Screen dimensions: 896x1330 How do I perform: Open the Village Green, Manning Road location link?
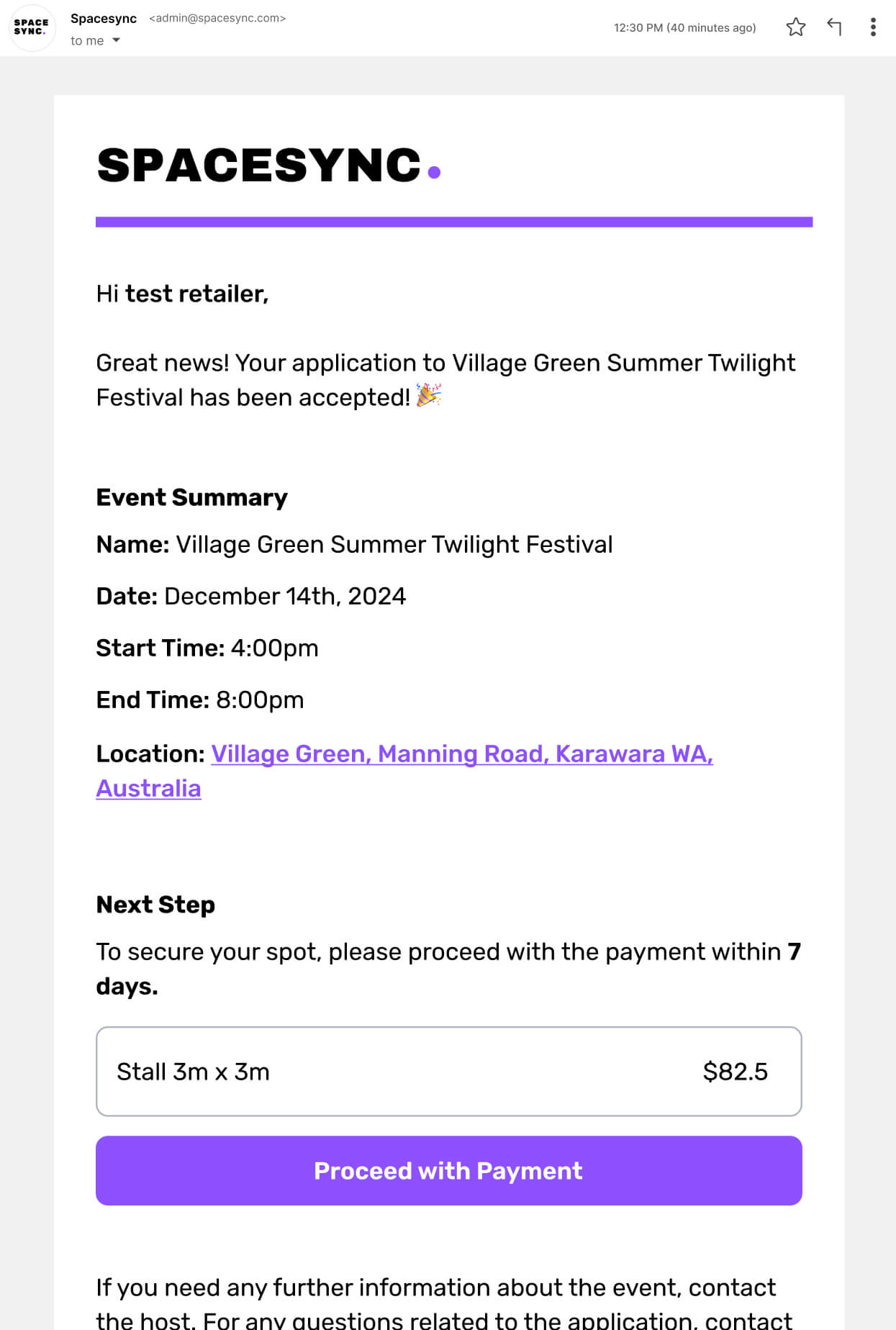click(461, 754)
